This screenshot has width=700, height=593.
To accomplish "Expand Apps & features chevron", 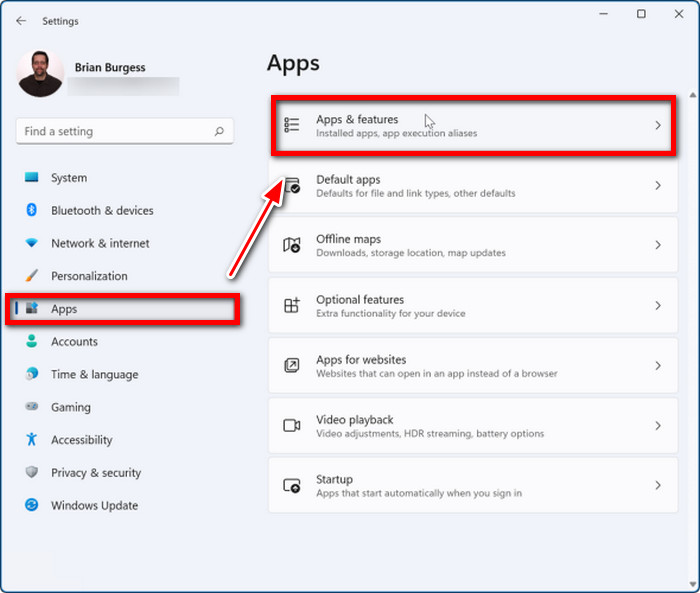I will coord(658,125).
